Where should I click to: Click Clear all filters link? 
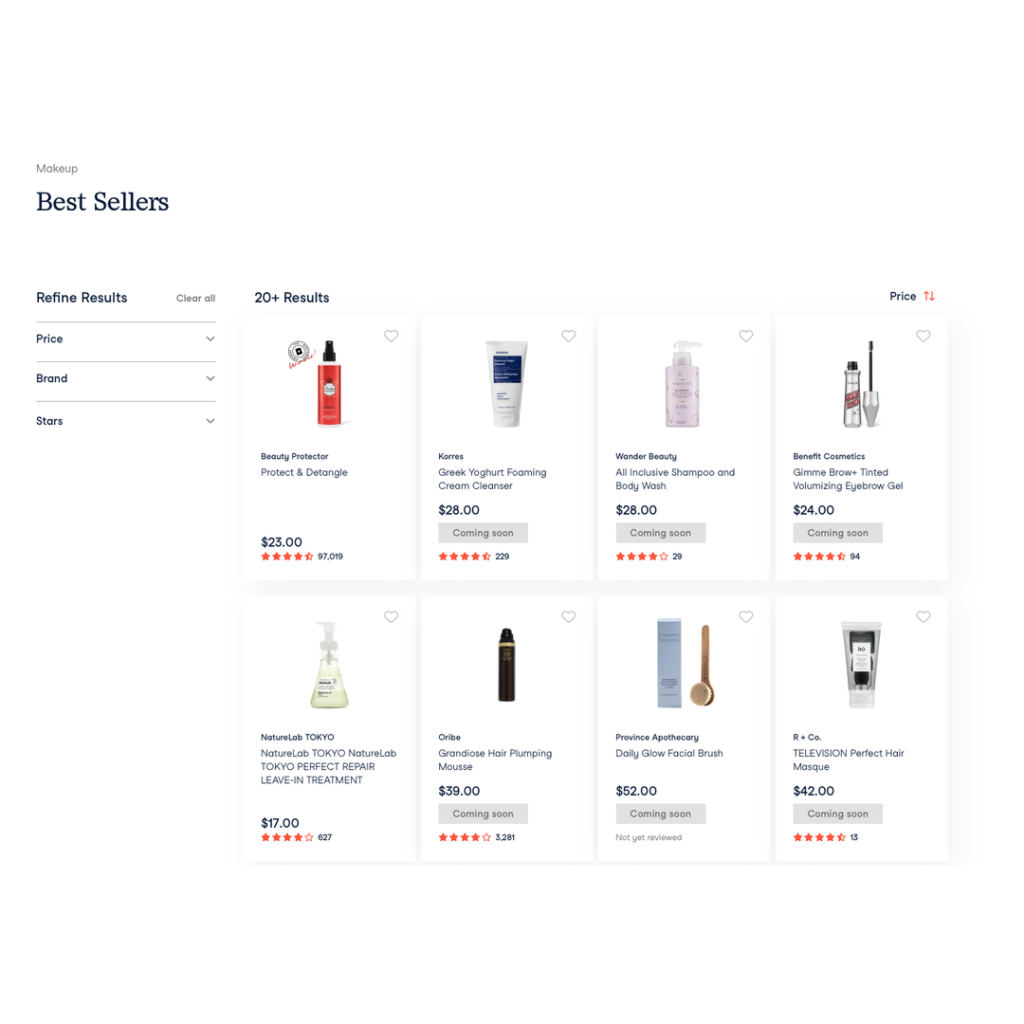[x=195, y=298]
